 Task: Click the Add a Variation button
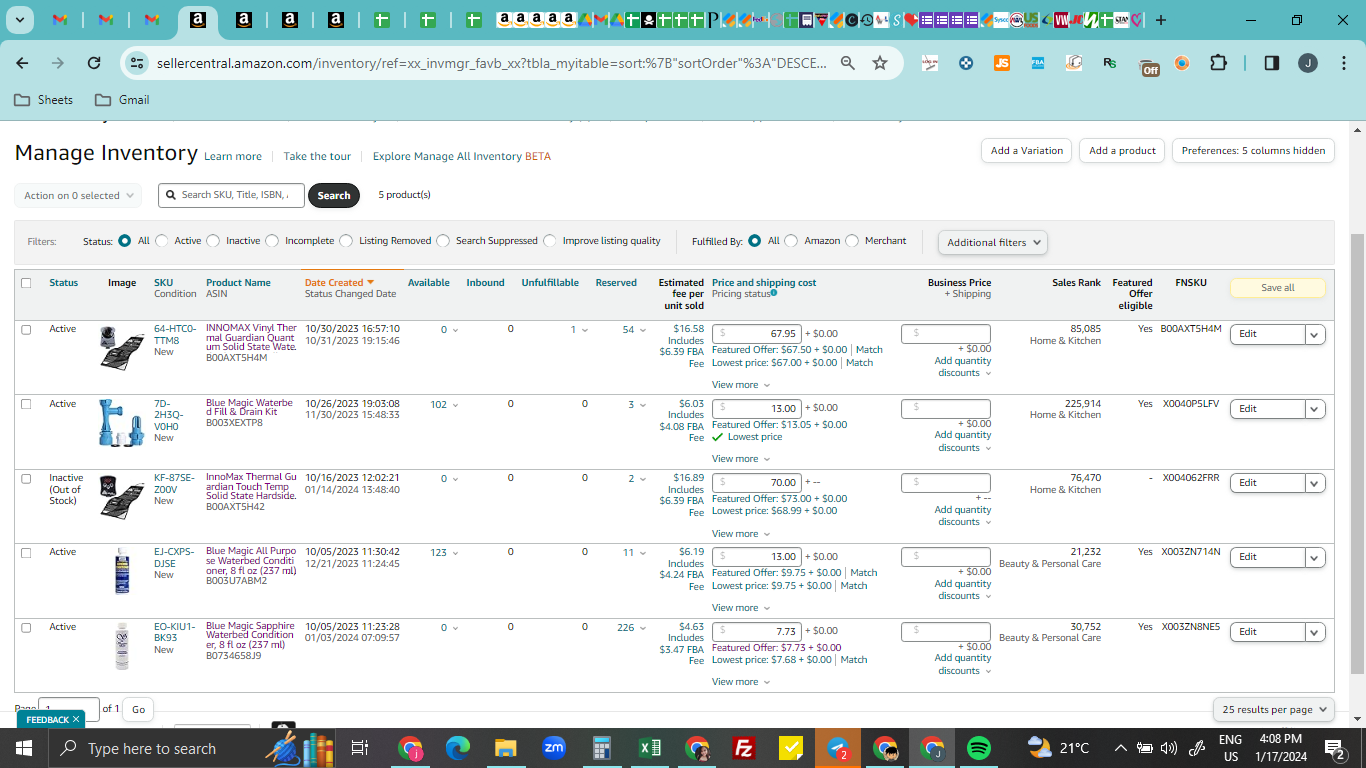click(x=1027, y=151)
